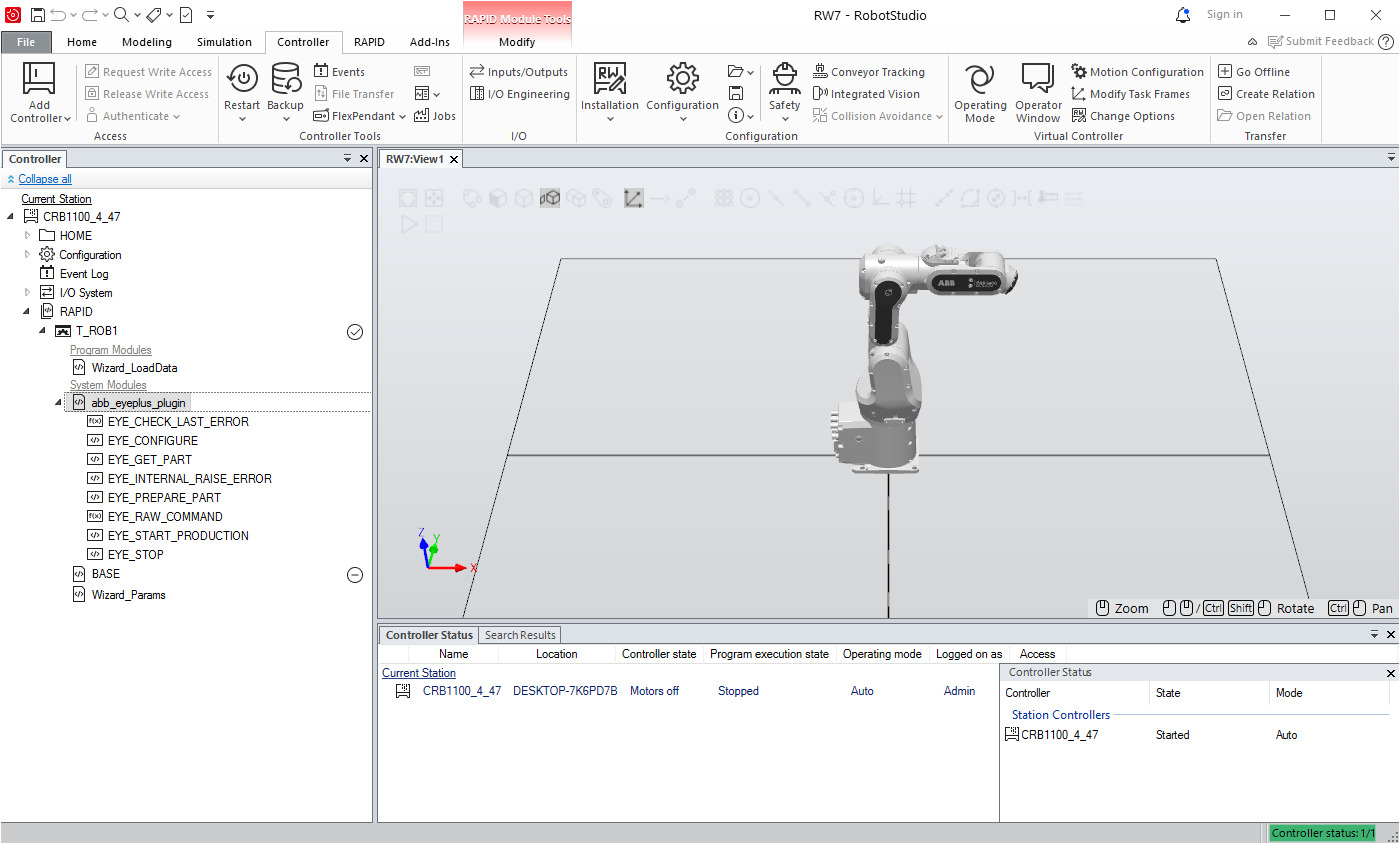Viewport: 1400px width, 844px height.
Task: Click the Operating mode column header
Action: click(x=882, y=654)
